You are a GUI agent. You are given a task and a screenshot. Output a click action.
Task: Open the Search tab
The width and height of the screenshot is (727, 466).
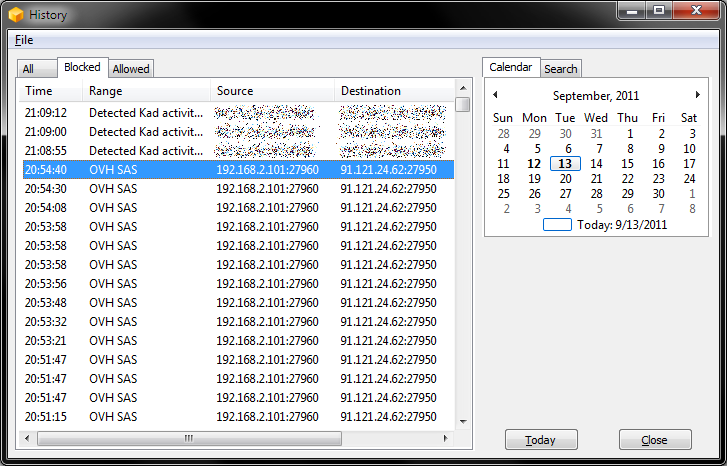[560, 69]
